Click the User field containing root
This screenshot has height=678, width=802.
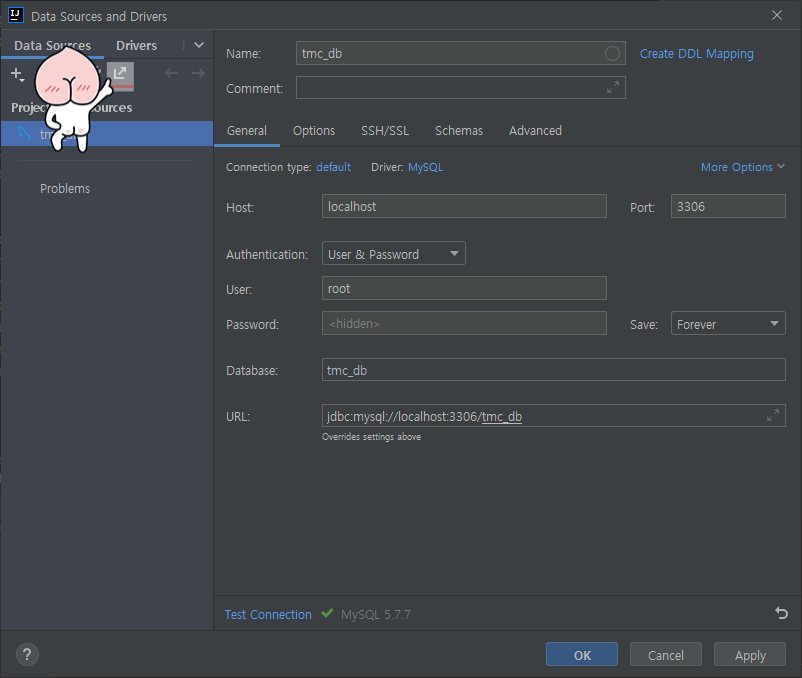coord(464,288)
